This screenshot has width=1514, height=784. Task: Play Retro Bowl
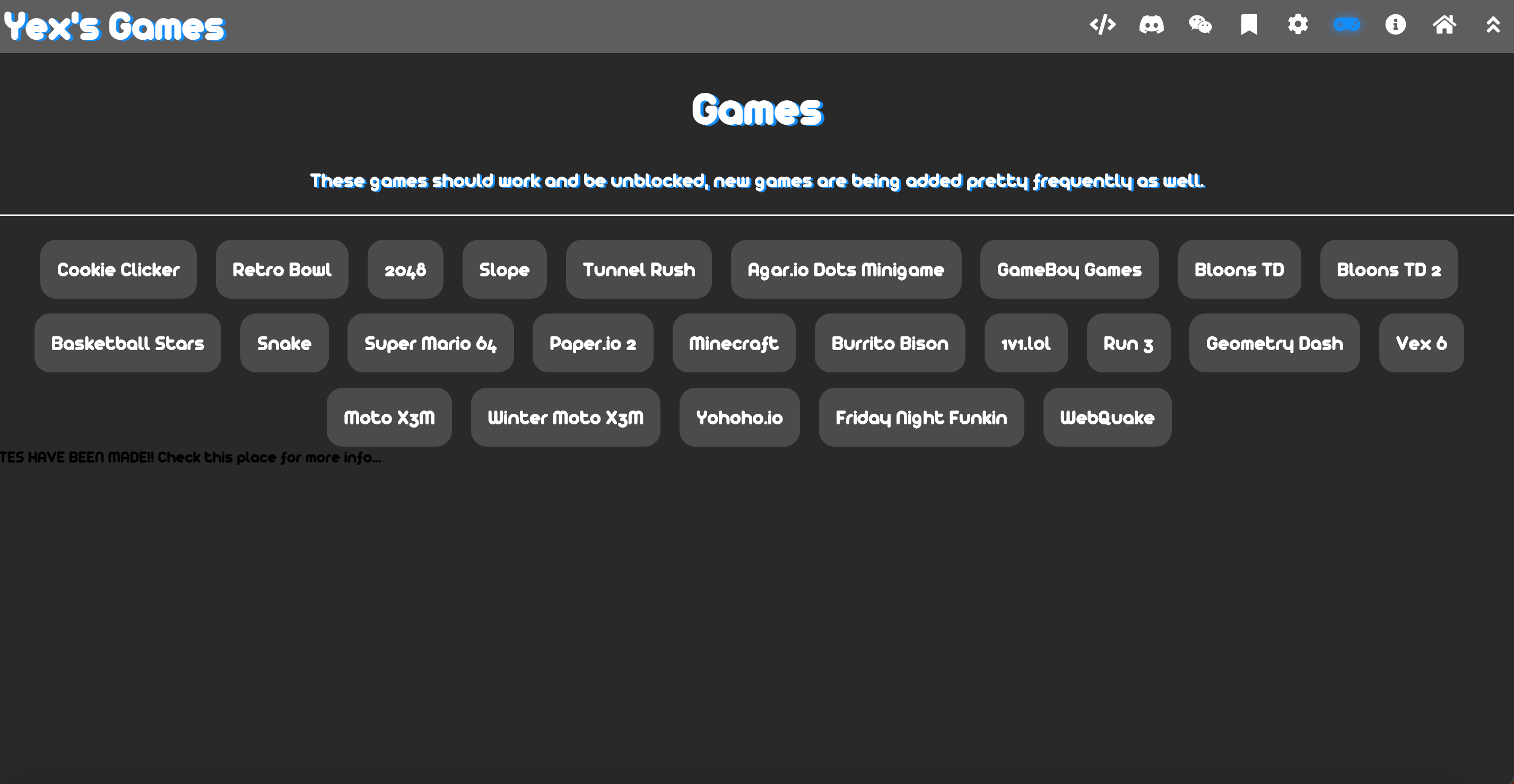point(282,270)
